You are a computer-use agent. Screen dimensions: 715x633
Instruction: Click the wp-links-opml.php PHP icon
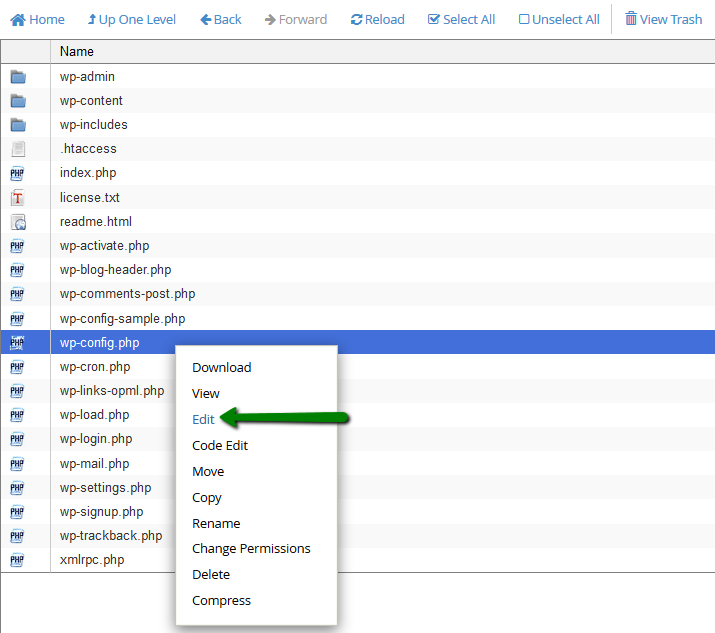17,391
